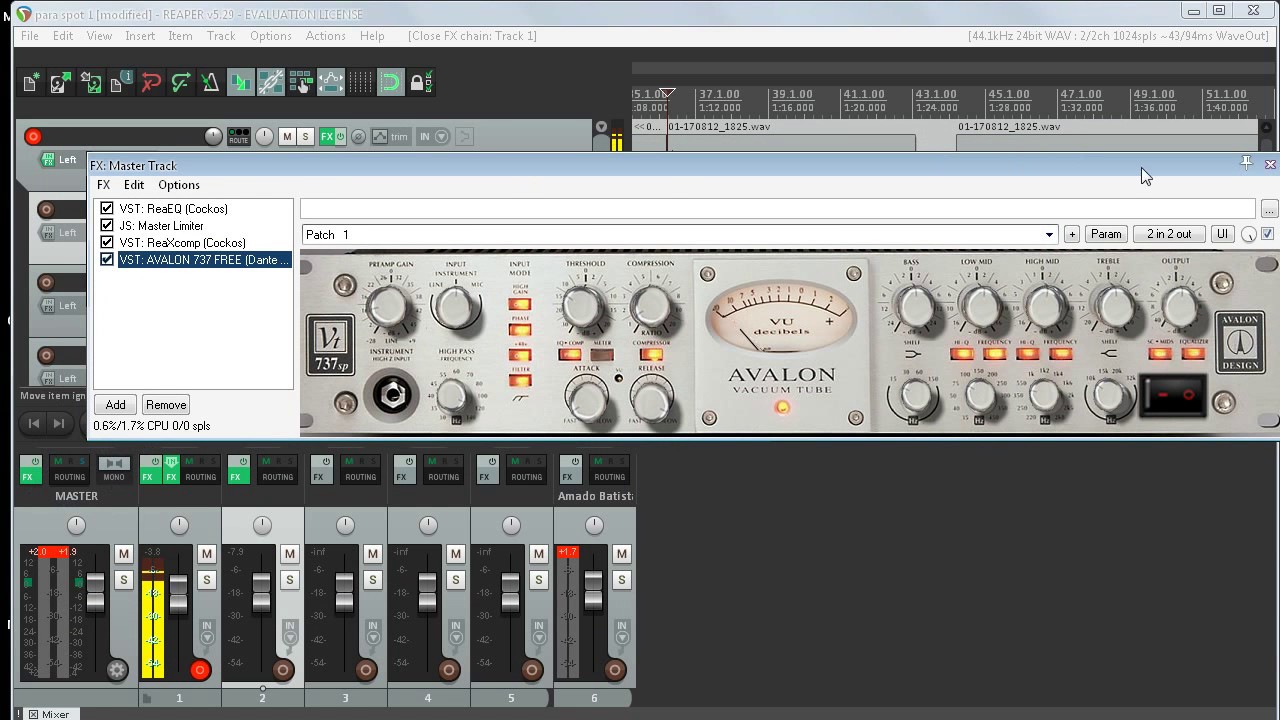Click the Param button

(1106, 234)
